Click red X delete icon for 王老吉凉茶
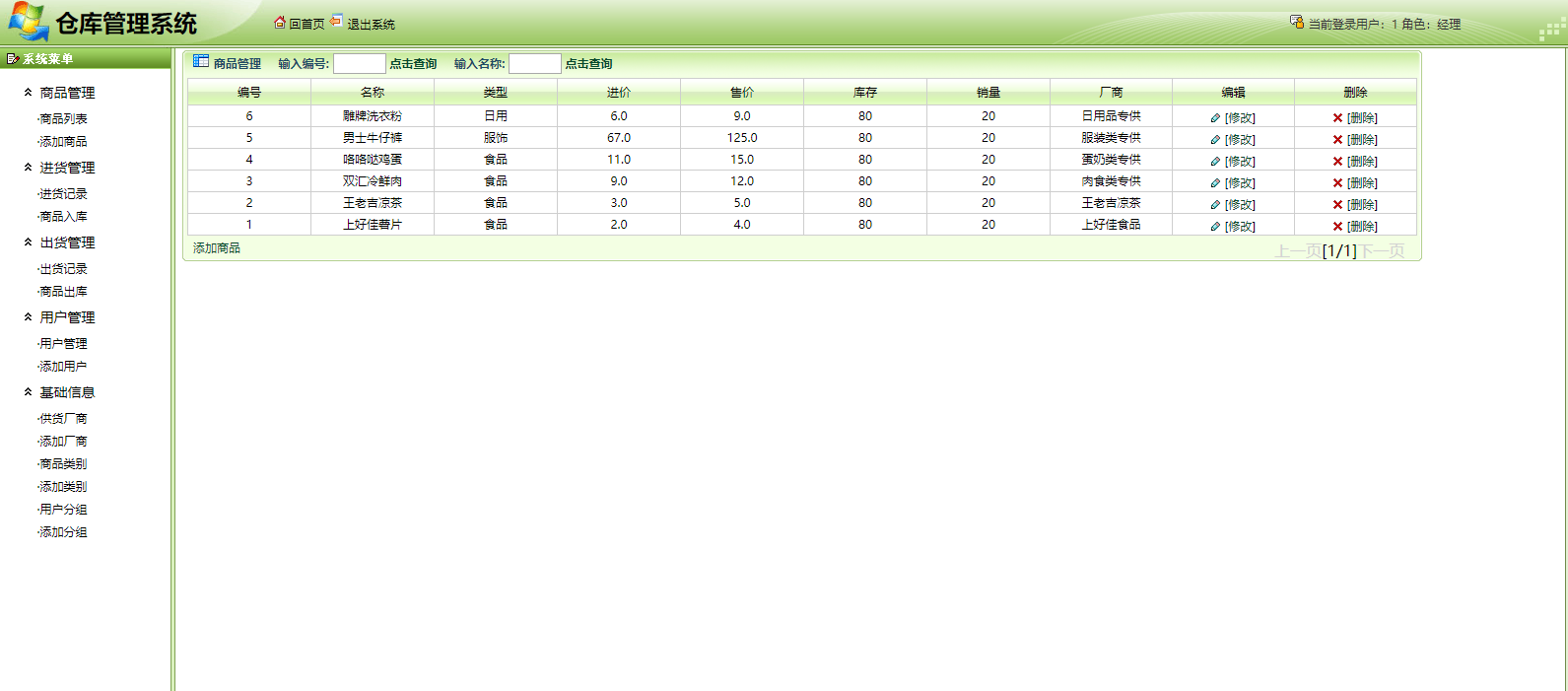Viewport: 1568px width, 691px height. tap(1337, 205)
